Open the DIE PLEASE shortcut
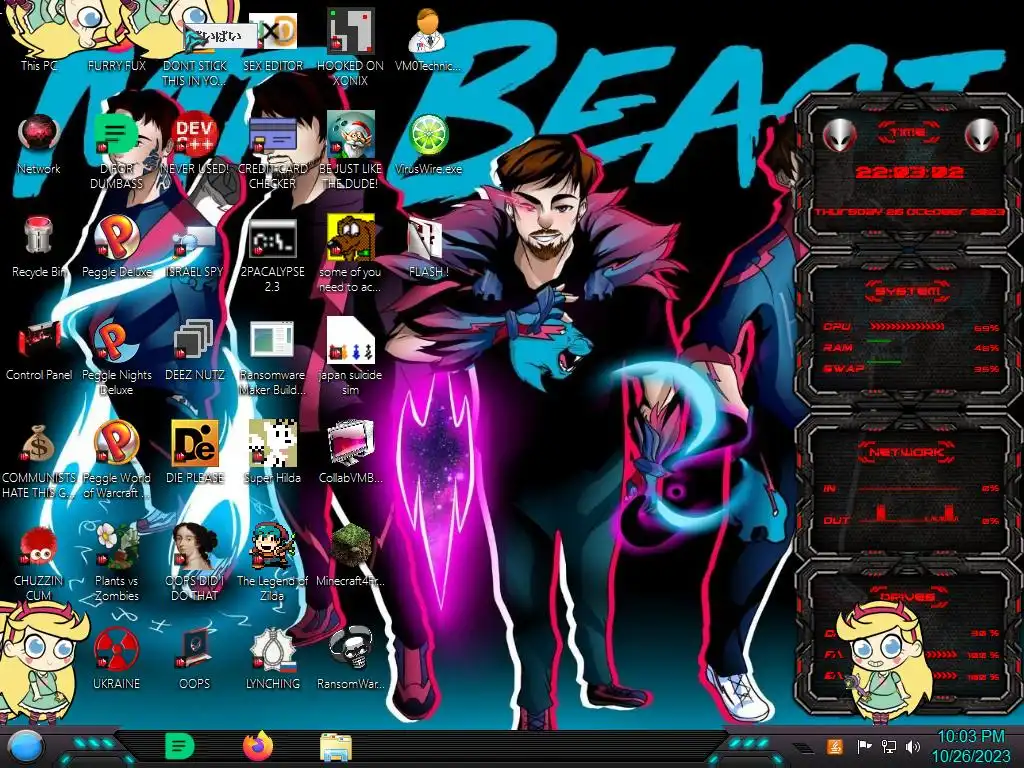 (195, 453)
